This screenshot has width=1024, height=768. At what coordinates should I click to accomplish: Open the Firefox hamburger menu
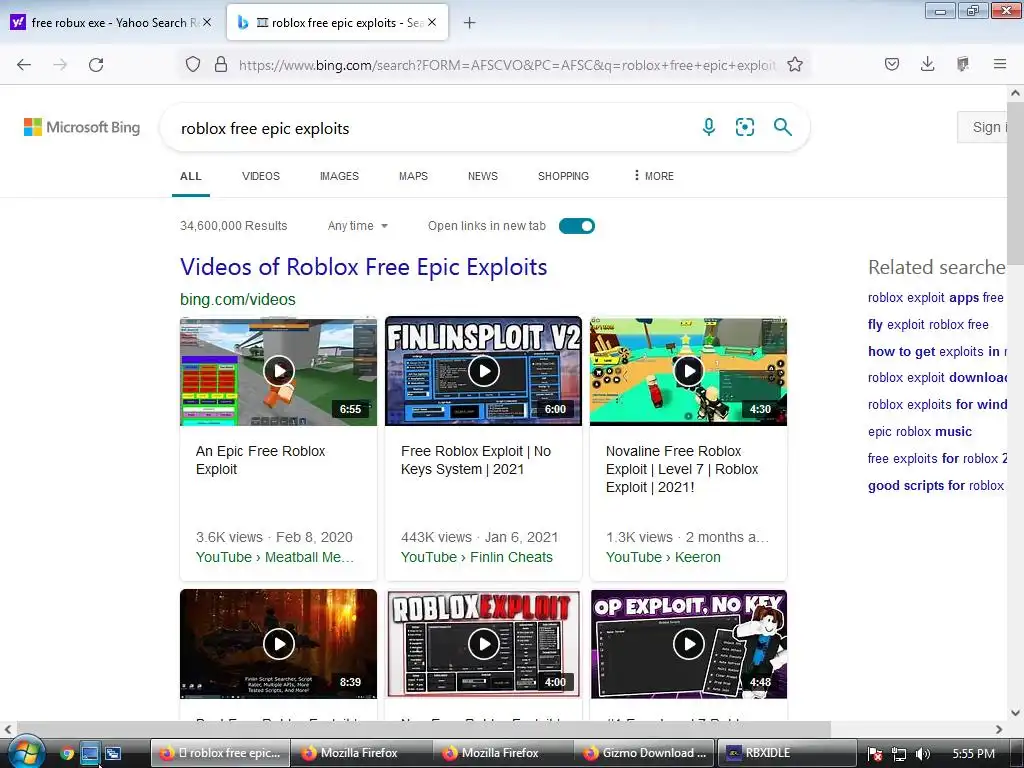pos(1000,64)
